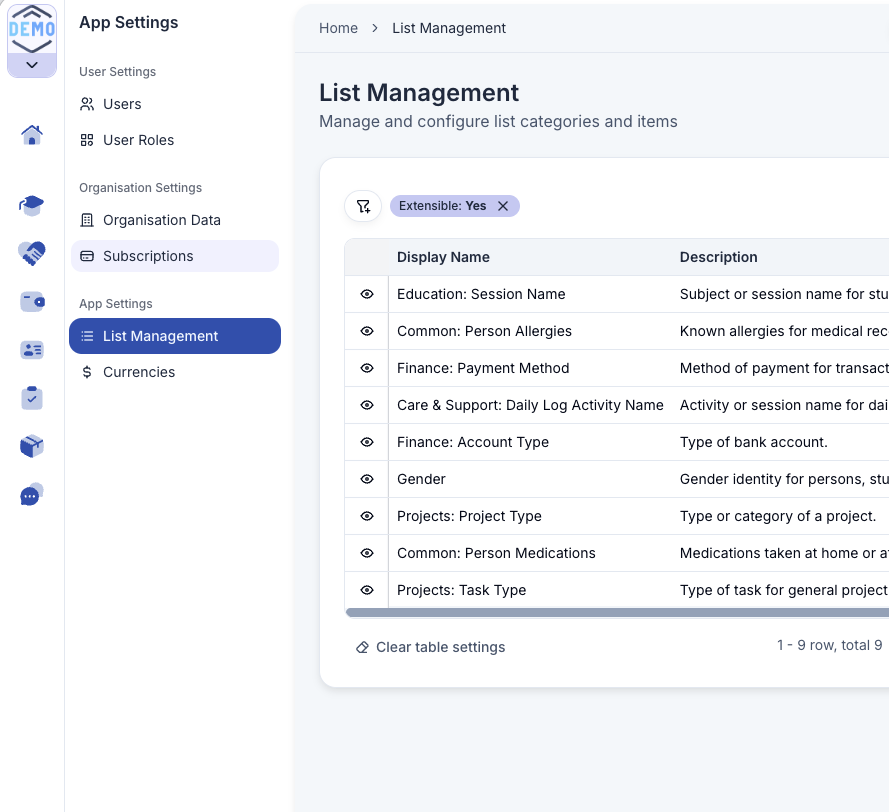The width and height of the screenshot is (889, 812).
Task: View the Education: Session Name row eye
Action: (367, 294)
